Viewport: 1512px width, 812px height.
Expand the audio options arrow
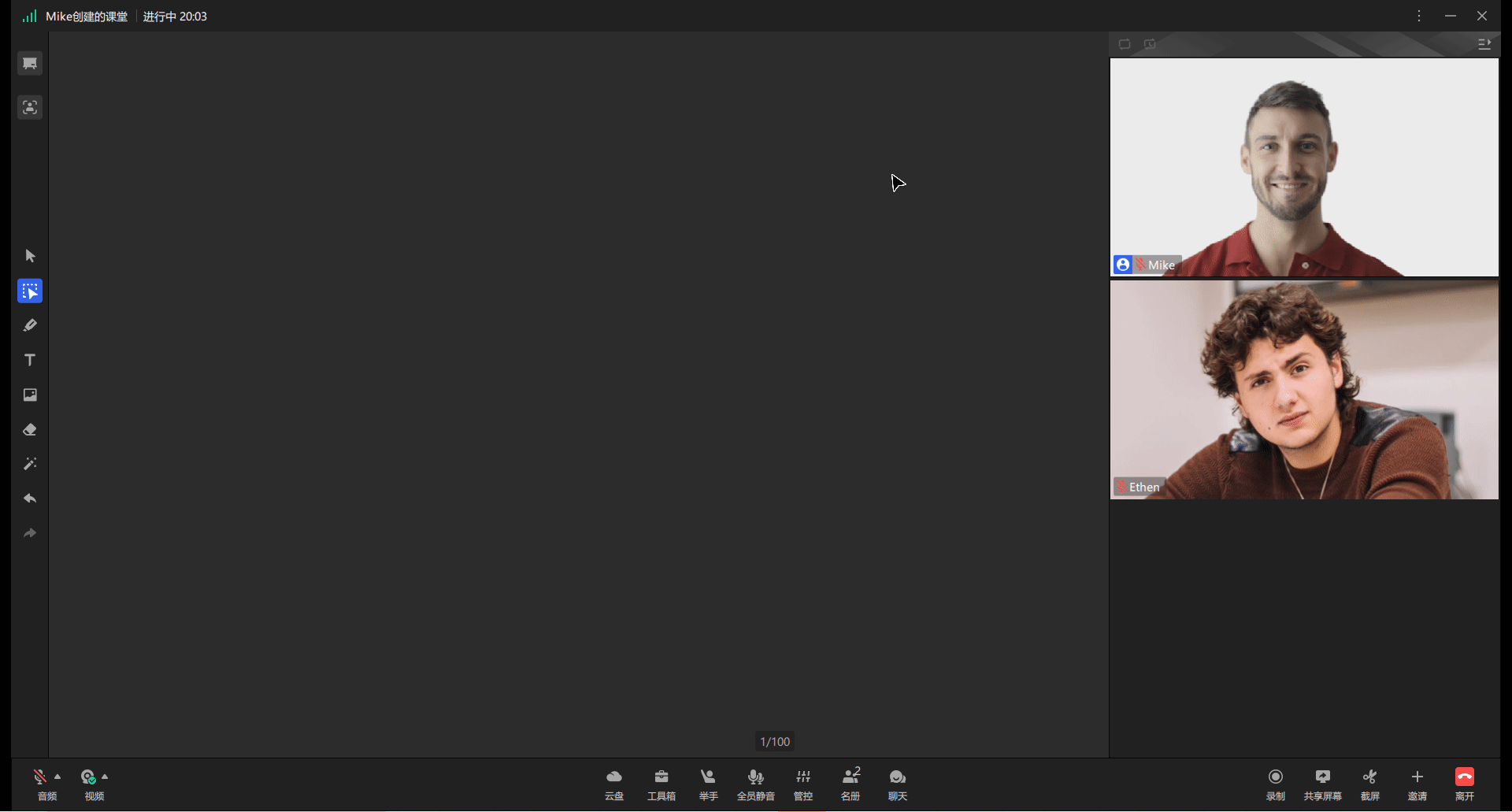tap(57, 777)
